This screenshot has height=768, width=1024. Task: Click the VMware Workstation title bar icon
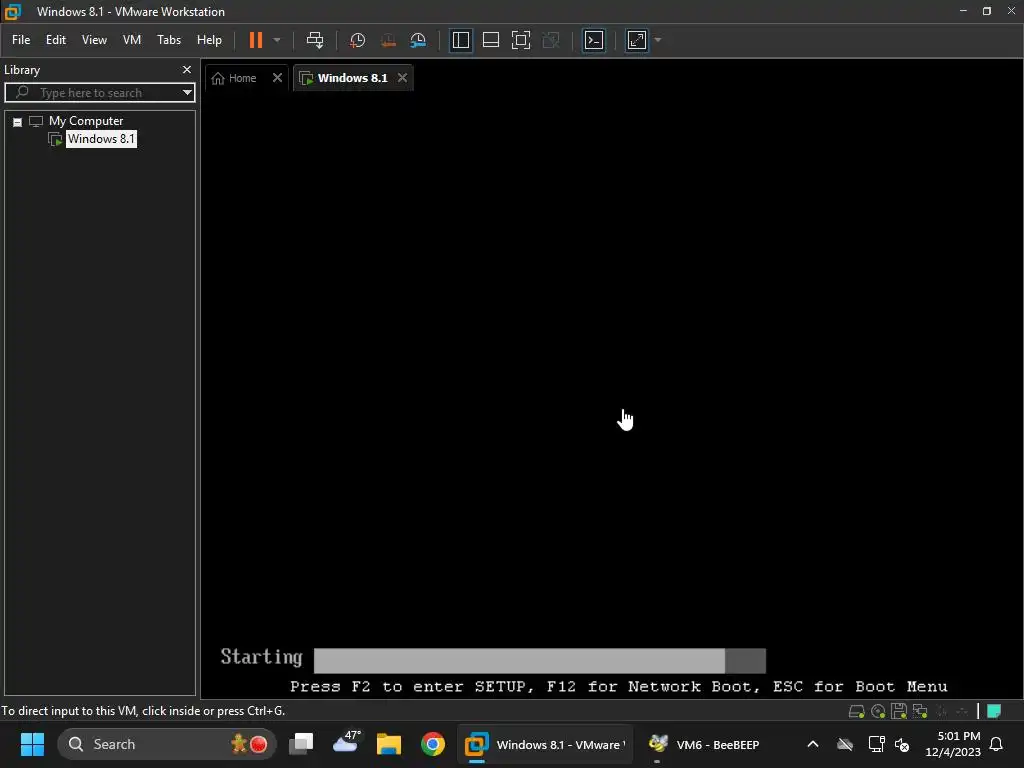pos(12,11)
